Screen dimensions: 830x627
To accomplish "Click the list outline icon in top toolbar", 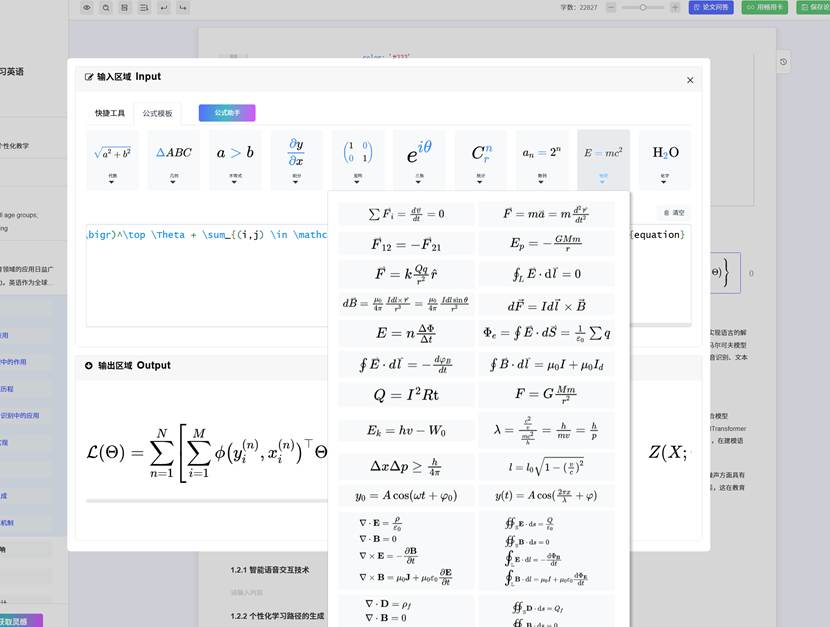I will 144,7.
